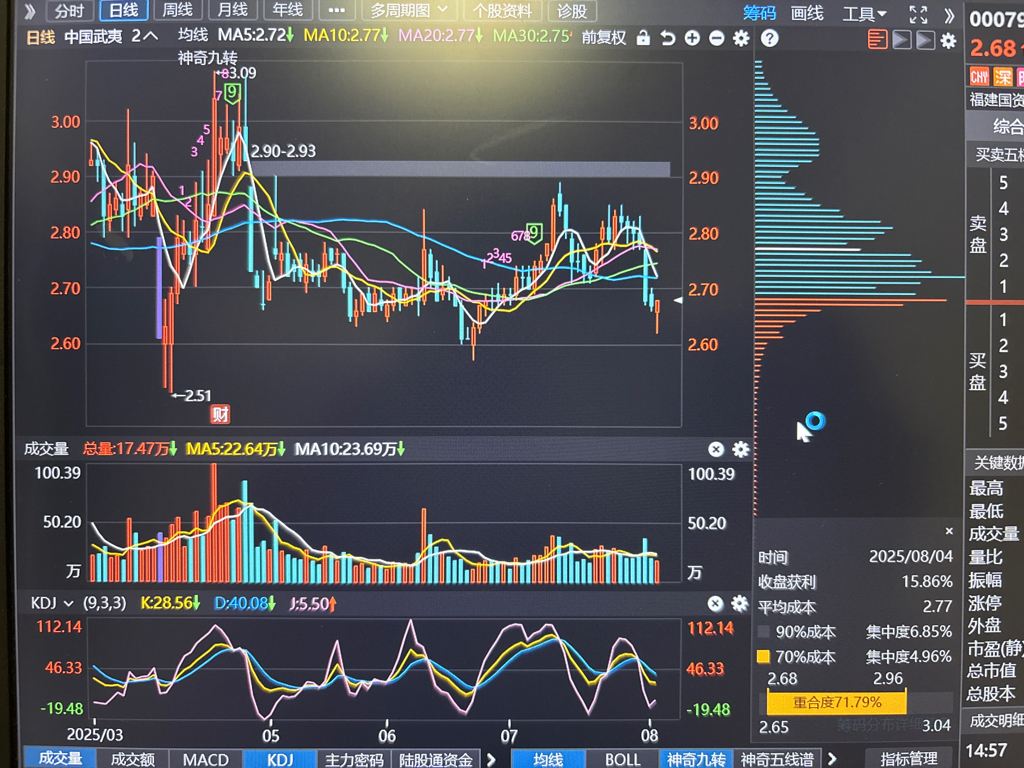Show the 筹码 chip distribution panel
This screenshot has height=768, width=1024.
760,12
